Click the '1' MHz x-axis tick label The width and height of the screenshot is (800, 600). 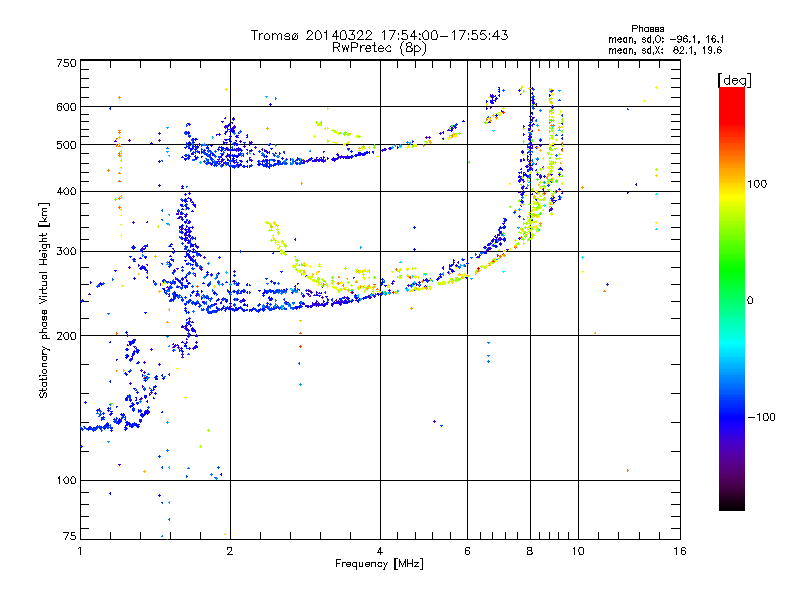tap(80, 551)
